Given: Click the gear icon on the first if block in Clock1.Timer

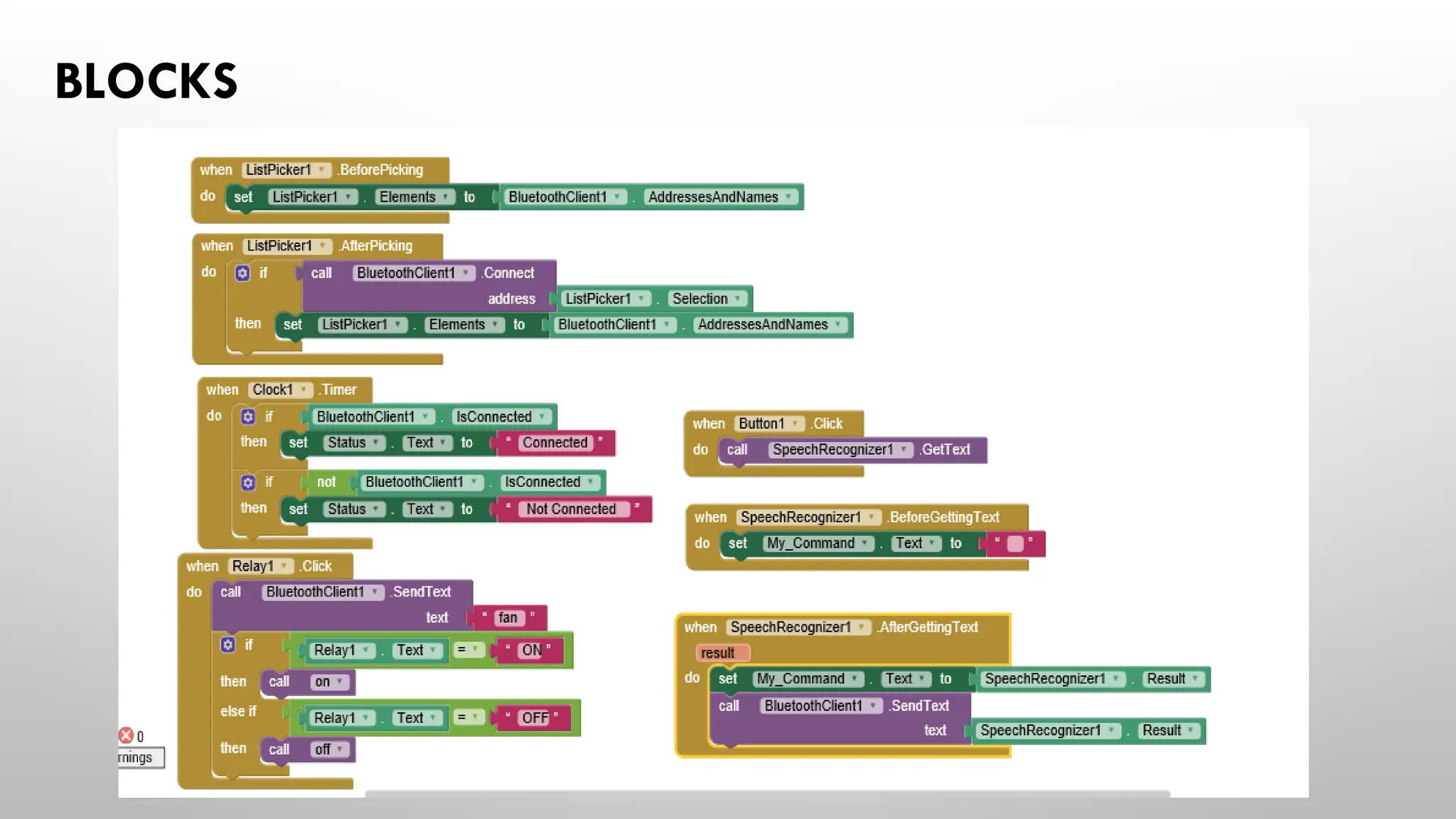Looking at the screenshot, I should pyautogui.click(x=247, y=417).
